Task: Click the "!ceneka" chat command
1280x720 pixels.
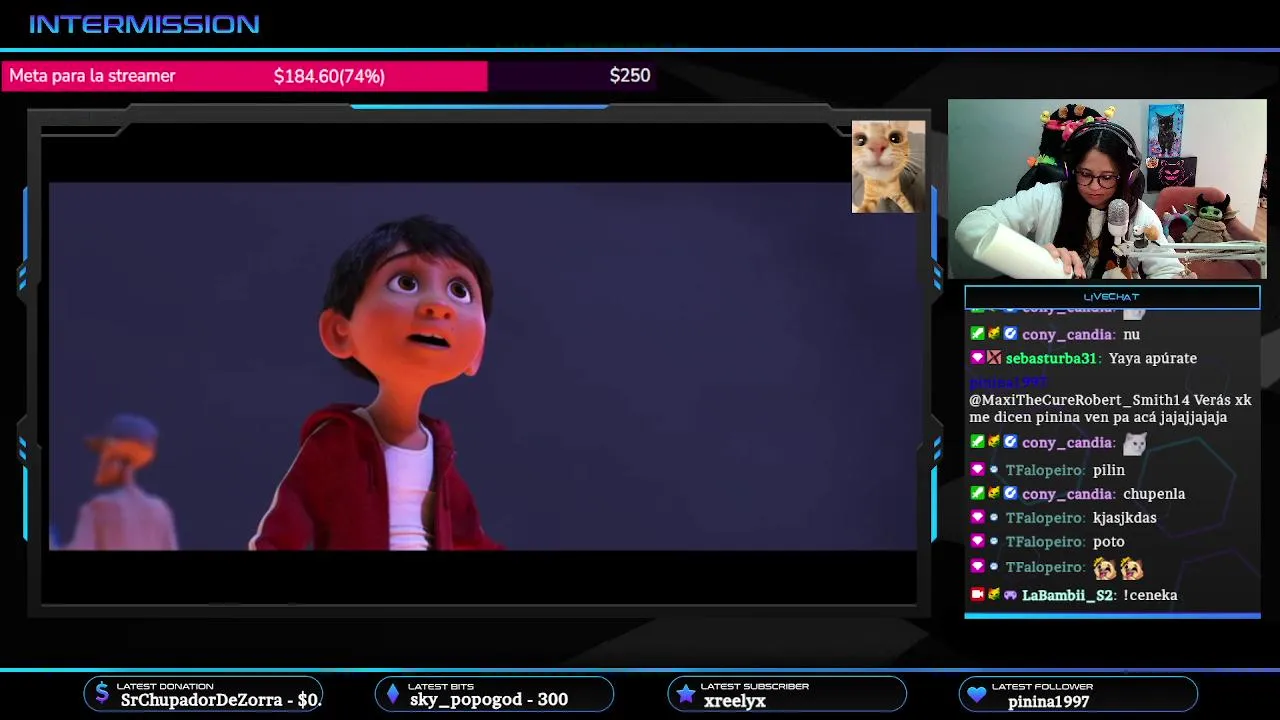Action: coord(1150,595)
